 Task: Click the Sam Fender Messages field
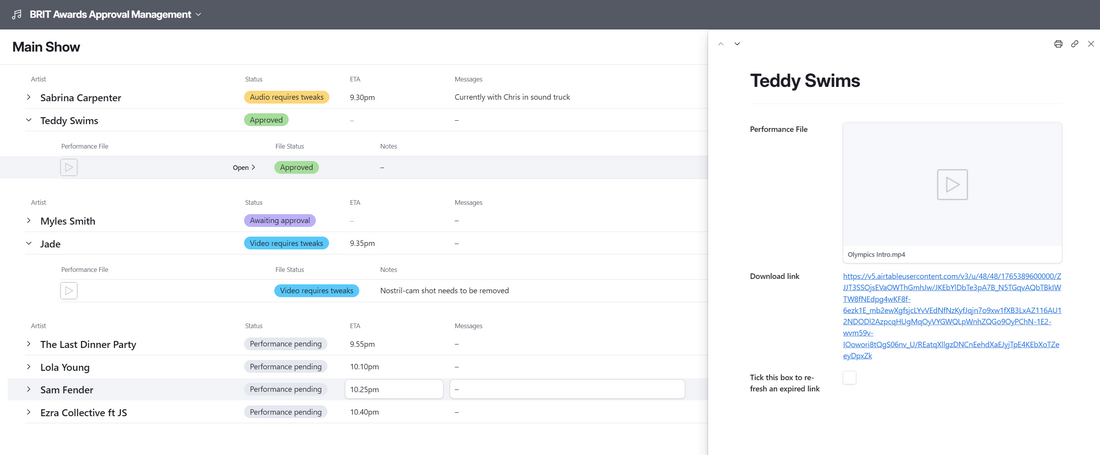(x=566, y=390)
